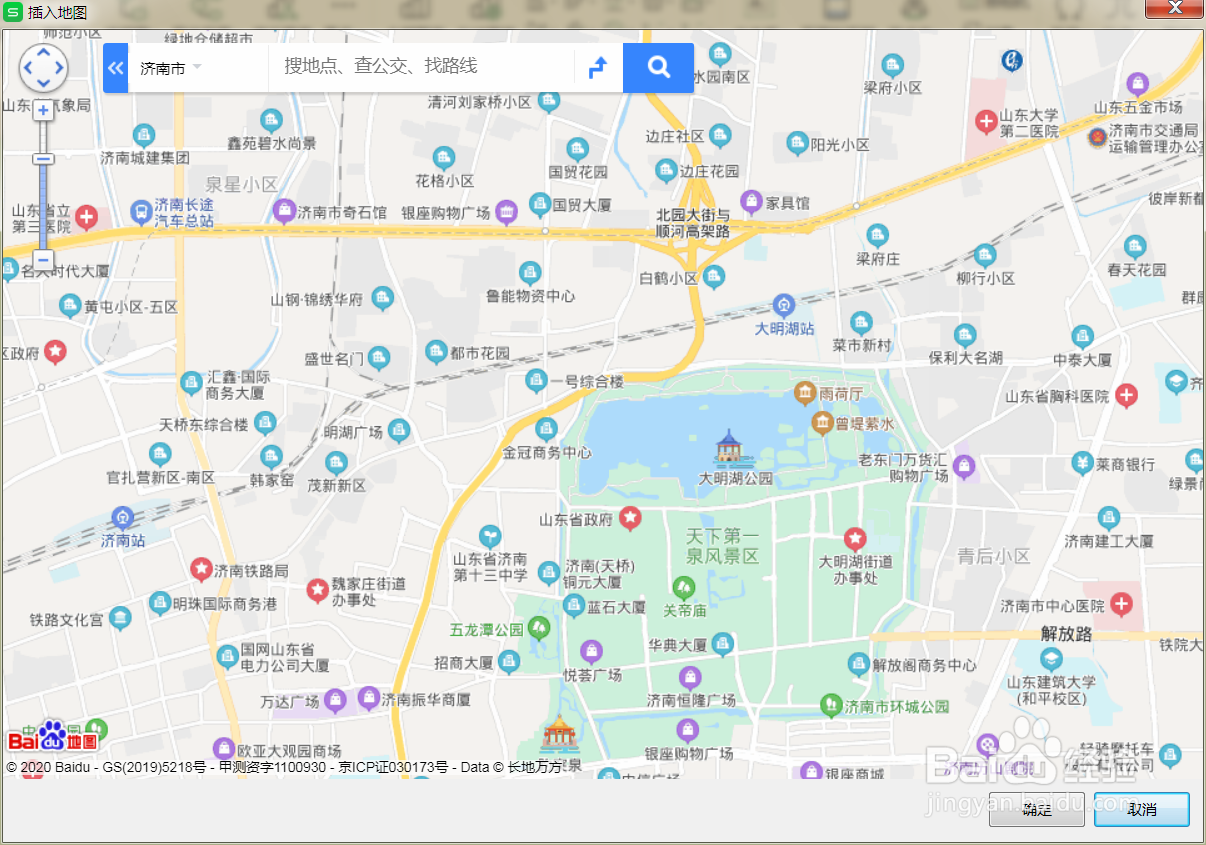Viewport: 1206px width, 845px height.
Task: Click the 济南恒隆广场 shopping icon
Action: pyautogui.click(x=690, y=678)
